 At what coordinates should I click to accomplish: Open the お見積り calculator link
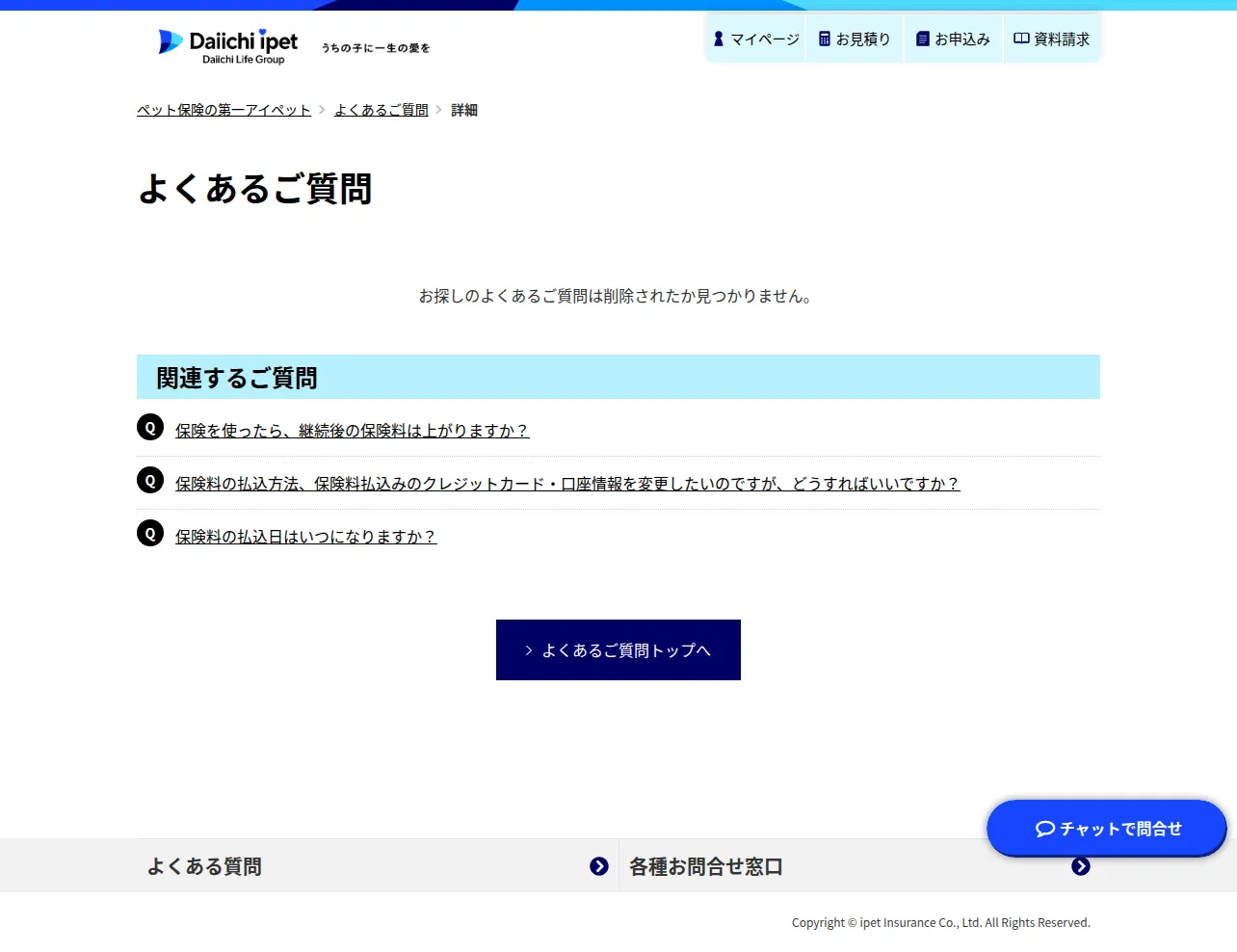click(x=855, y=40)
